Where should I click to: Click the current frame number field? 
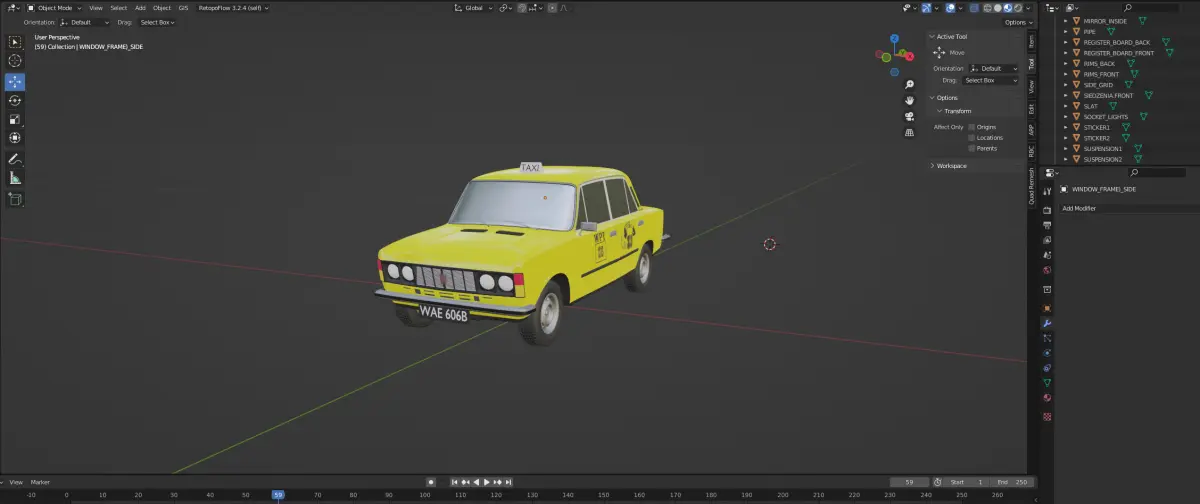(909, 482)
